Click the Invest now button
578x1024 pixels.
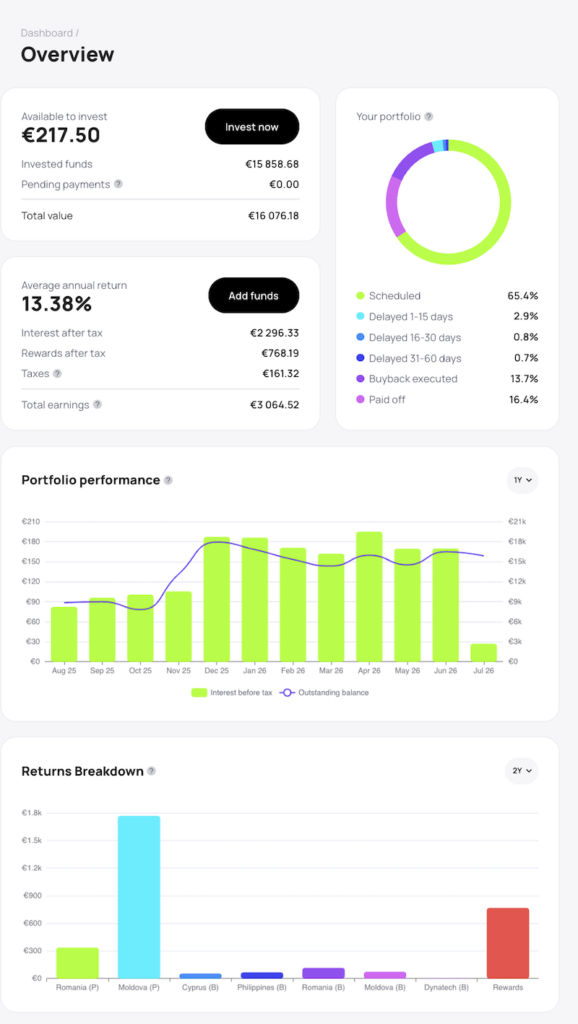(252, 127)
